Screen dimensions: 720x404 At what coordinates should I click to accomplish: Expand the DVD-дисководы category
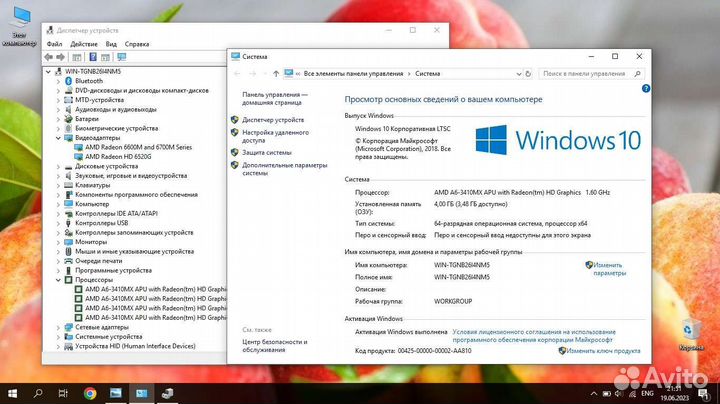tap(58, 90)
